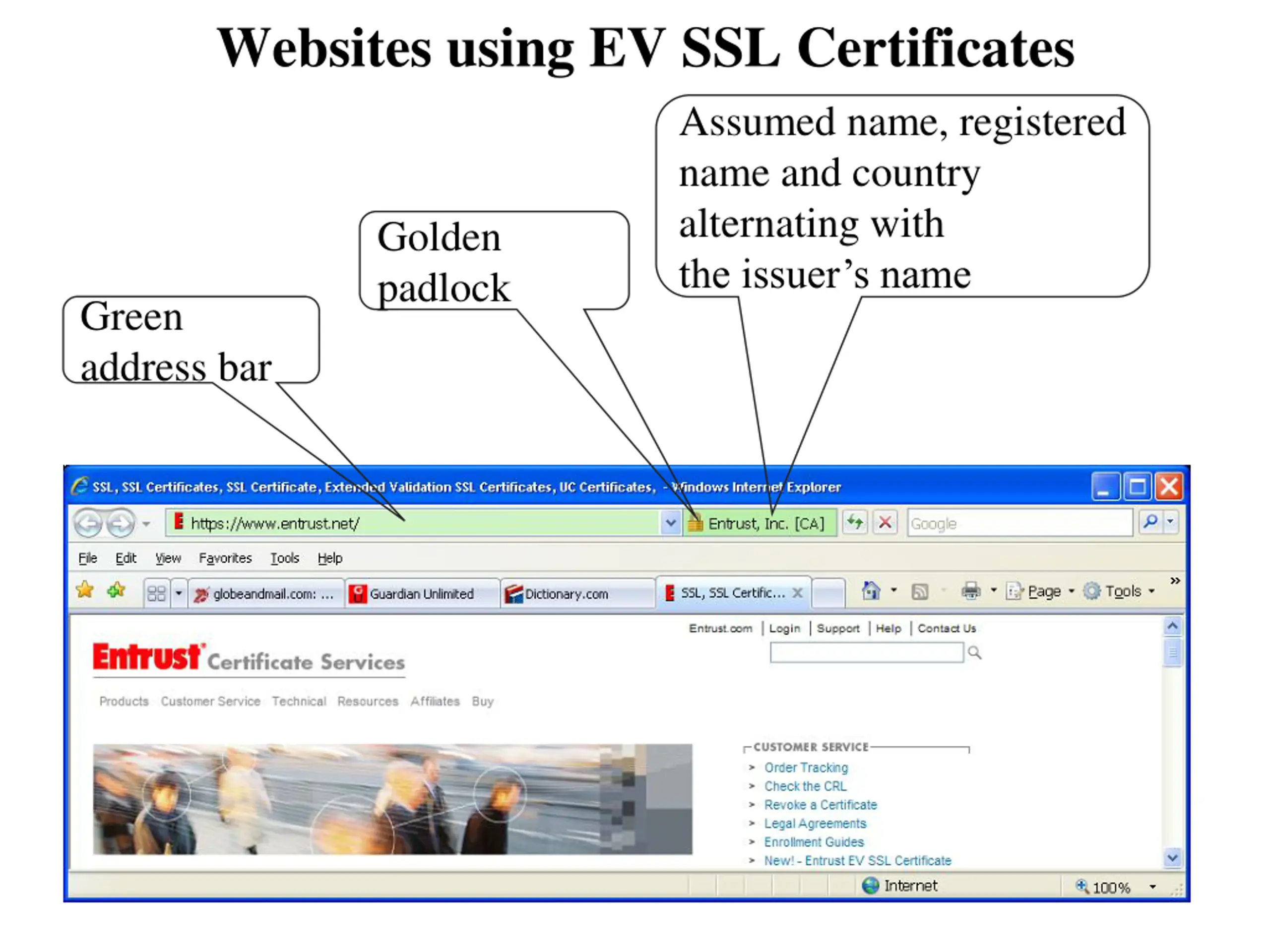Click the https://www.entrust.net/ address field
The width and height of the screenshot is (1270, 952).
412,523
